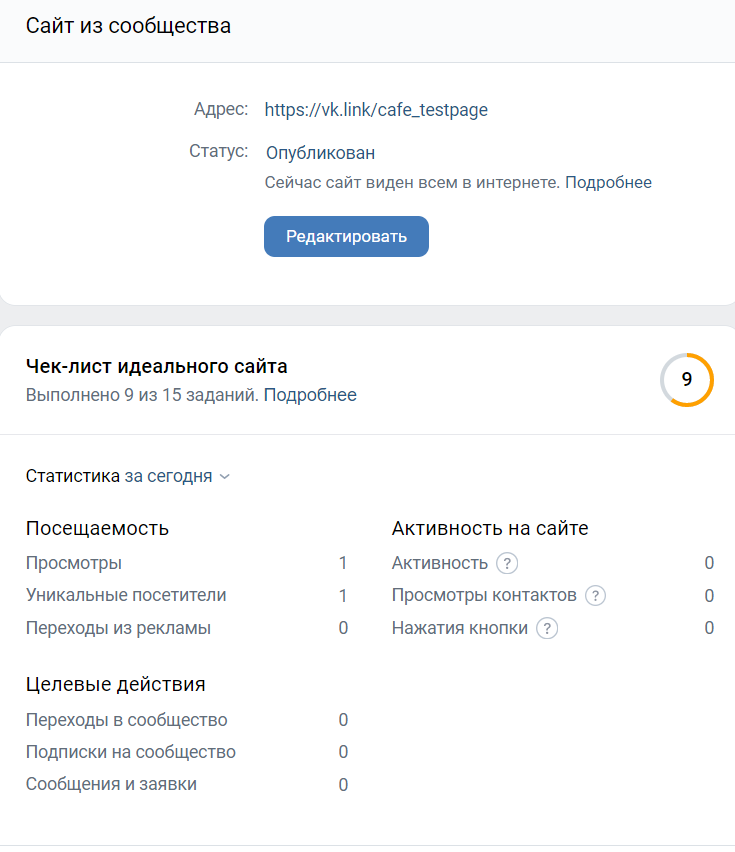The image size is (735, 852).
Task: Click the Статус: field label
Action: 218,151
